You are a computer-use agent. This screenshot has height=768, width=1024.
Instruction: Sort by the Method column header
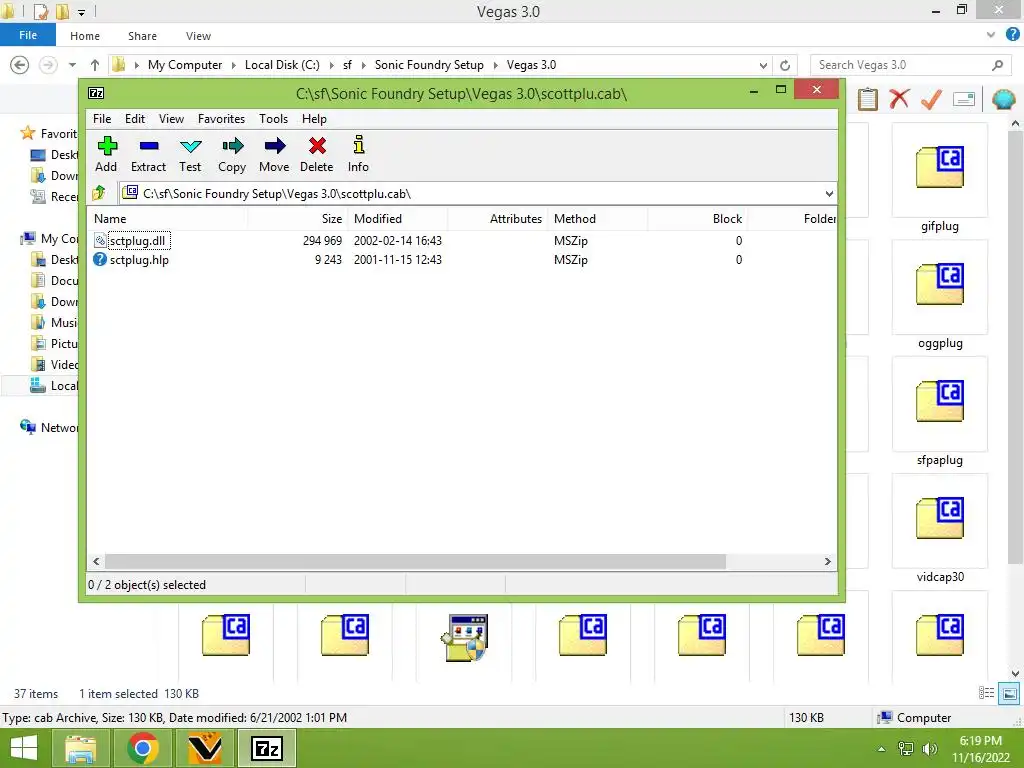coord(598,219)
